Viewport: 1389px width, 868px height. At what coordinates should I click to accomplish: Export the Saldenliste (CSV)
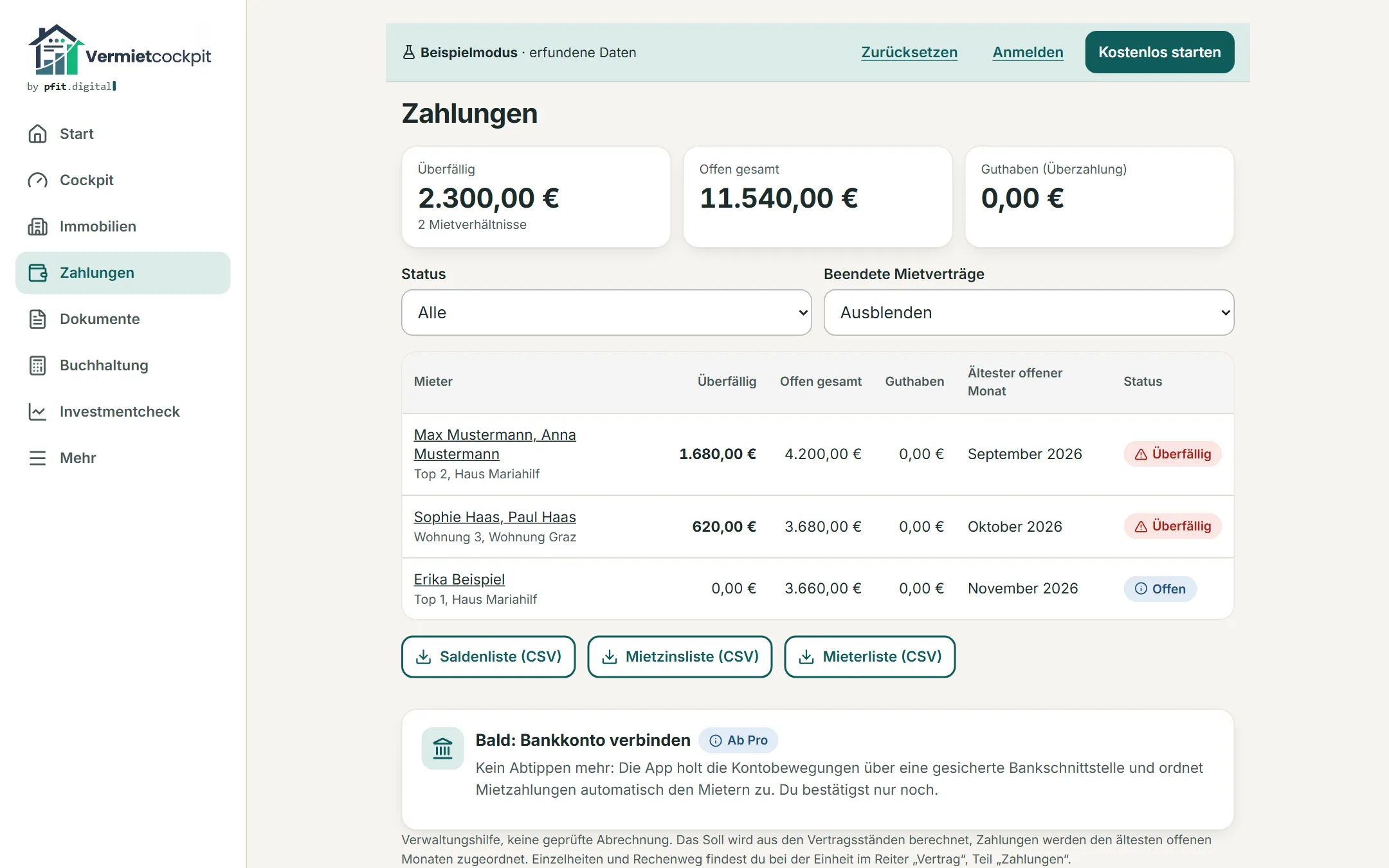tap(488, 656)
